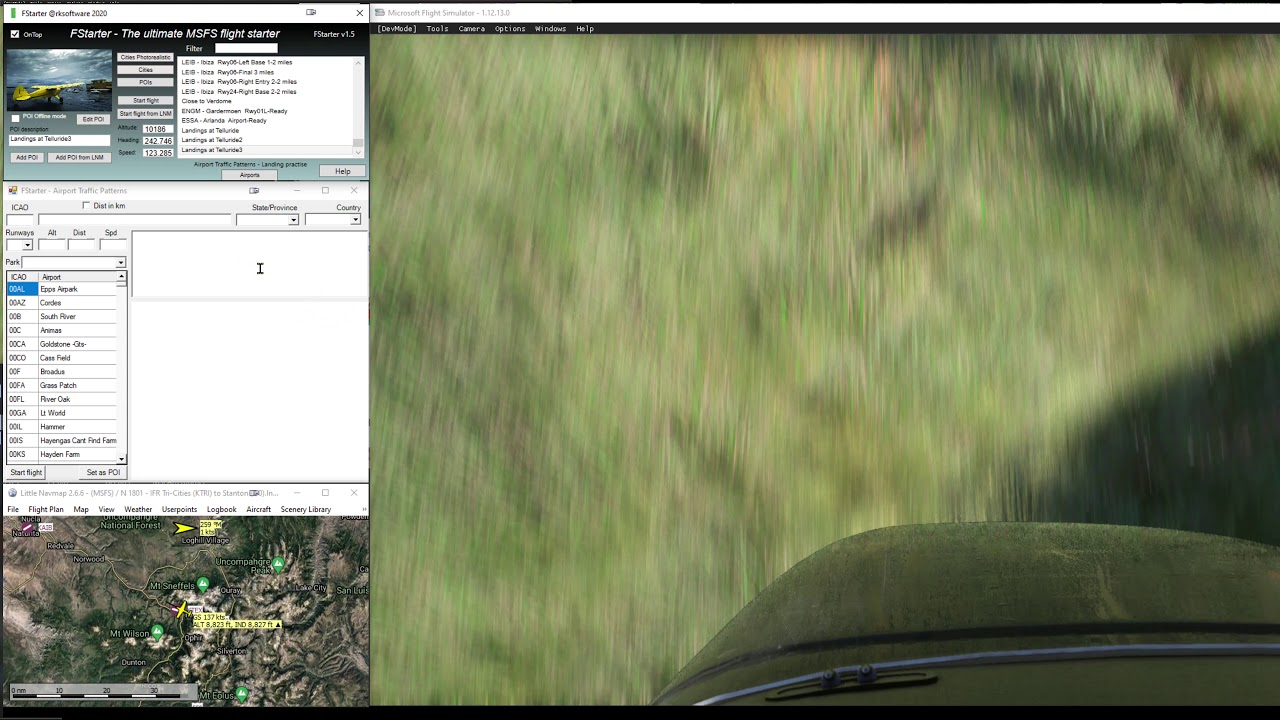Select airport row 00CO Cass Field

[62, 358]
